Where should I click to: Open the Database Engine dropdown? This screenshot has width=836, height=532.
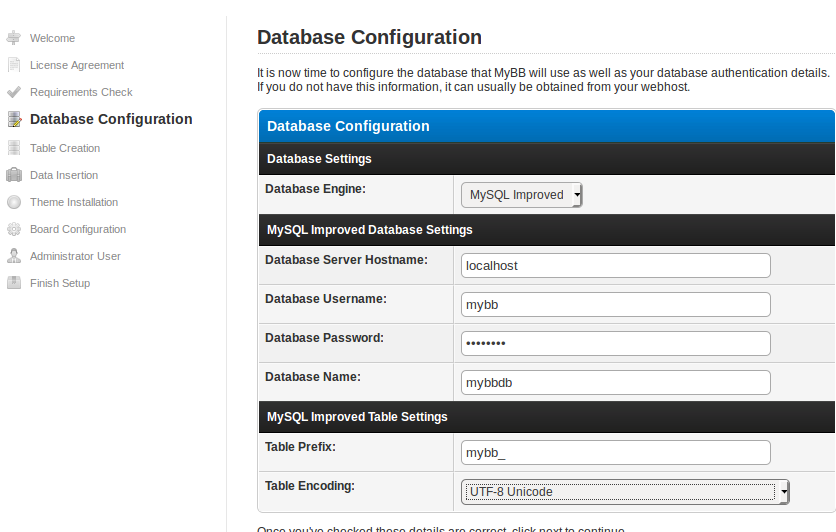pos(521,195)
